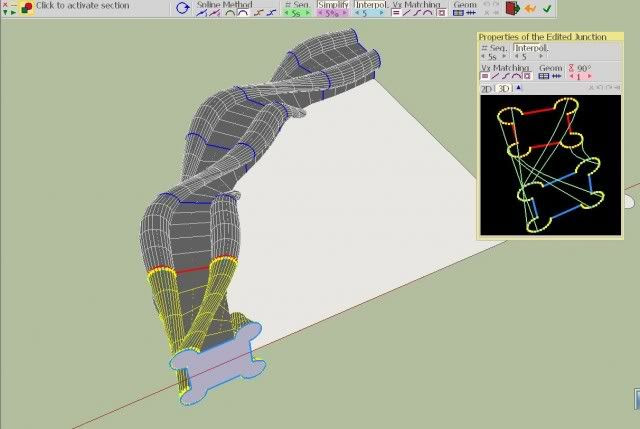Viewport: 640px width, 429px height.
Task: Collapse preview with blue up-triangle
Action: pyautogui.click(x=518, y=87)
